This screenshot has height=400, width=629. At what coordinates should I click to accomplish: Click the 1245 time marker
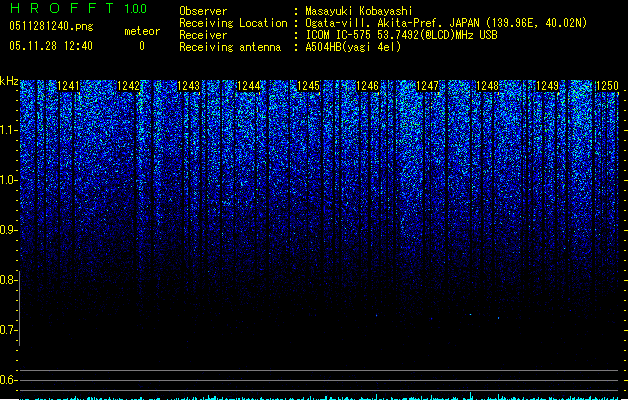point(308,86)
